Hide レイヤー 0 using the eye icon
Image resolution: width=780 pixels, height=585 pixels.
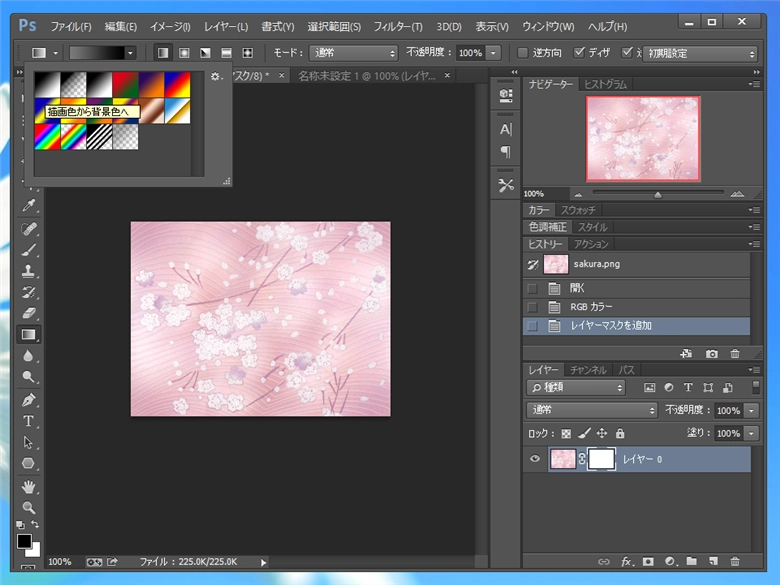tap(535, 459)
